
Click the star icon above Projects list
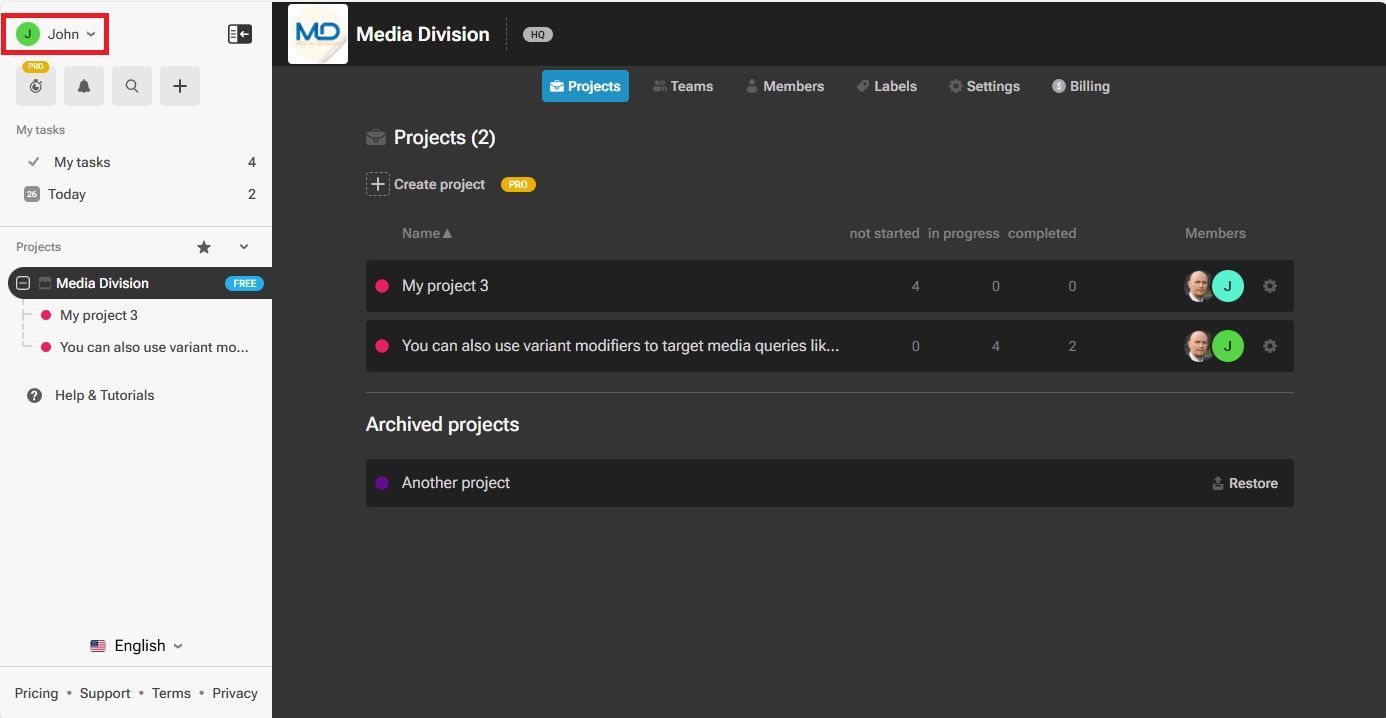204,246
